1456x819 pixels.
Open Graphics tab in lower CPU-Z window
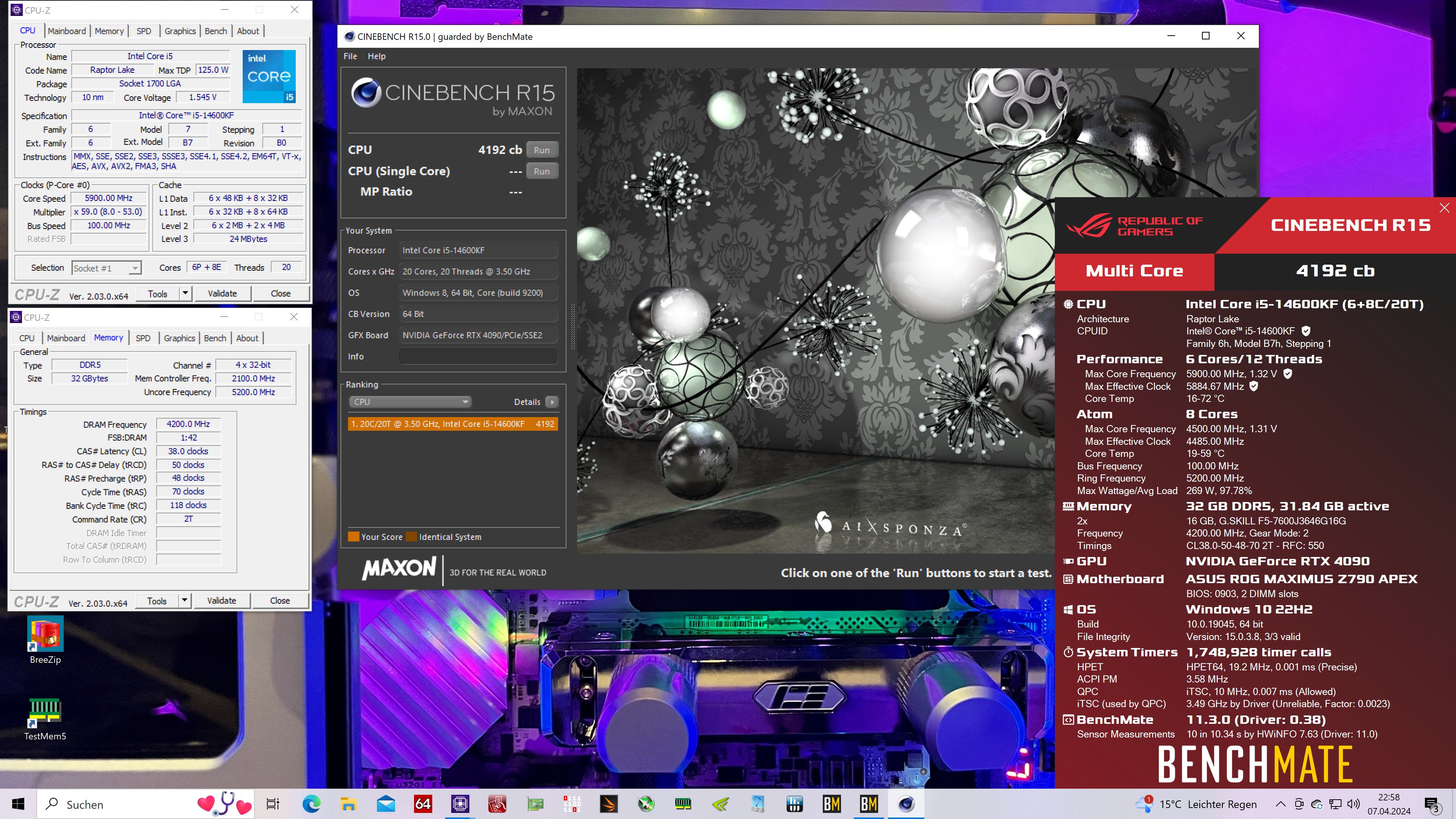click(180, 338)
